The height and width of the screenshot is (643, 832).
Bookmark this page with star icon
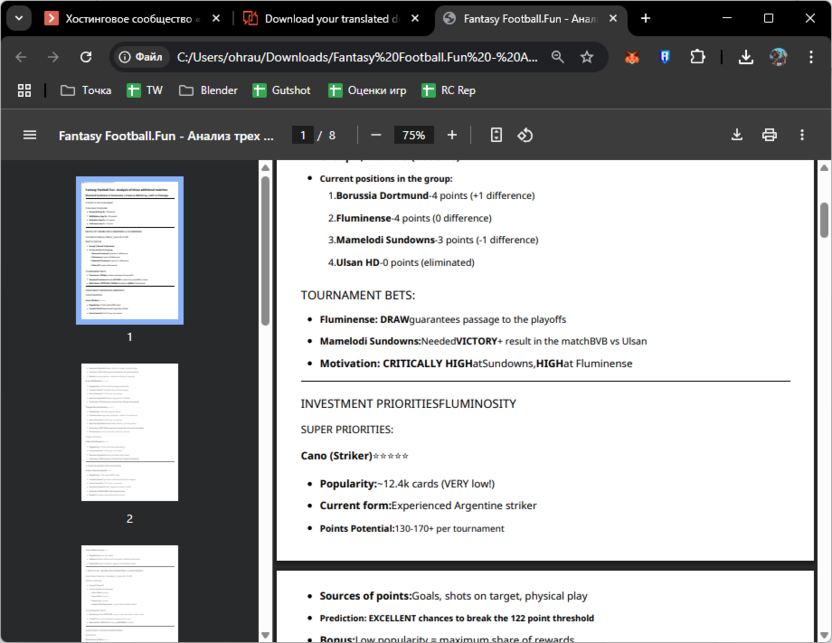click(586, 57)
